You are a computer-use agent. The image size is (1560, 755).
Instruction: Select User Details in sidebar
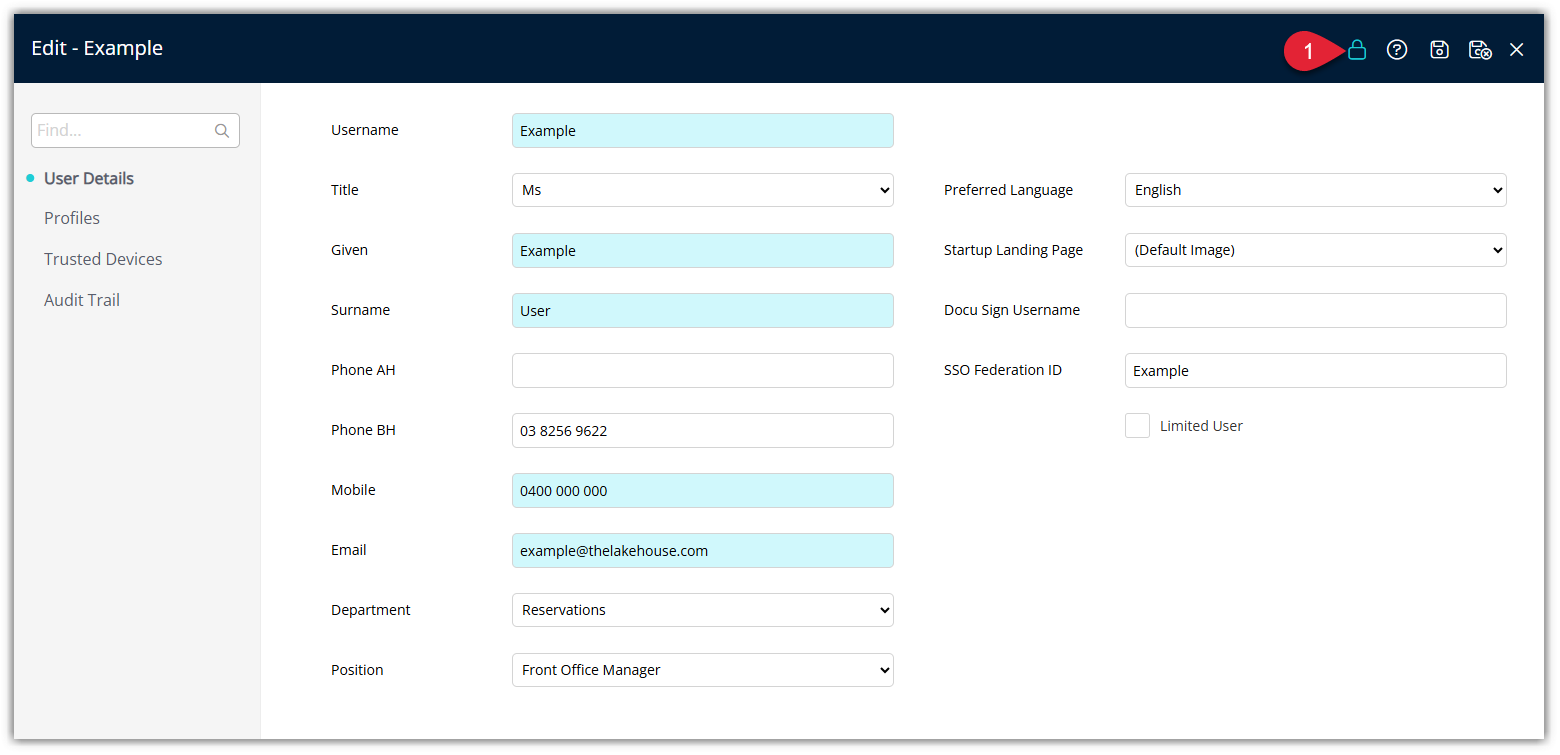pyautogui.click(x=89, y=178)
